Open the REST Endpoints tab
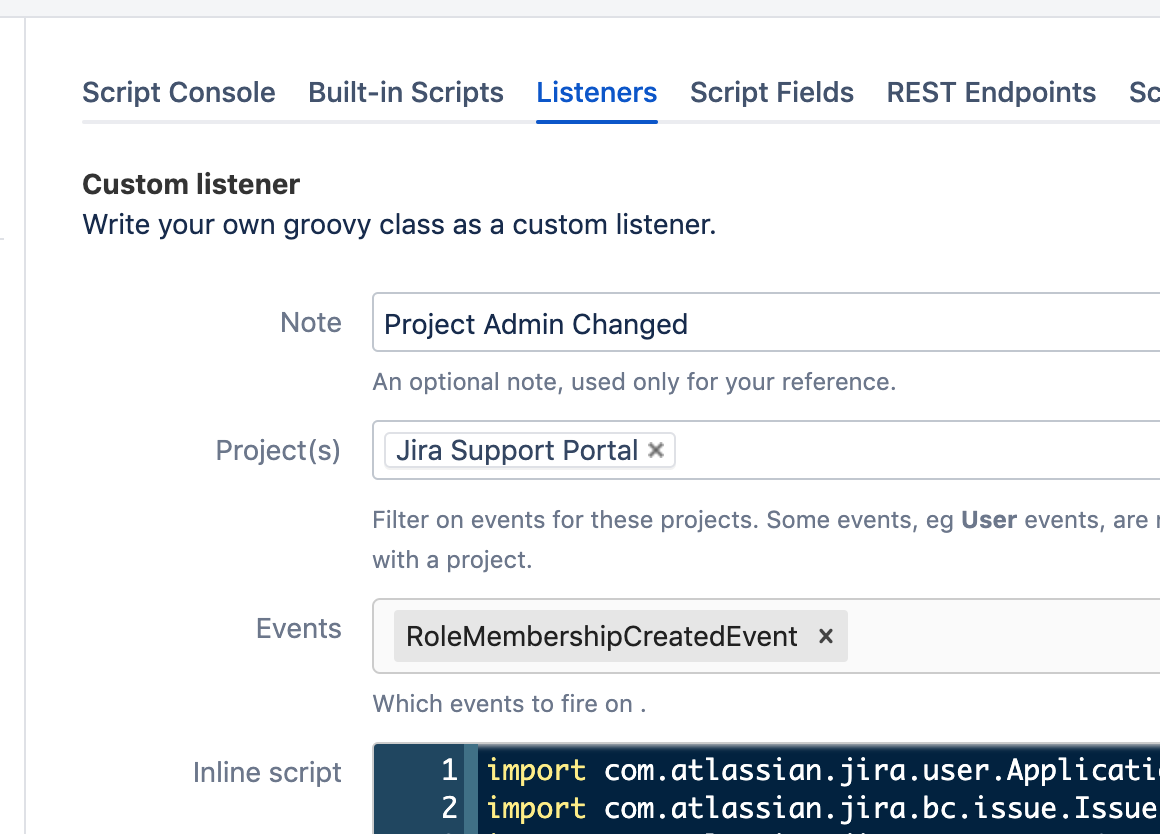This screenshot has width=1160, height=834. (x=991, y=93)
